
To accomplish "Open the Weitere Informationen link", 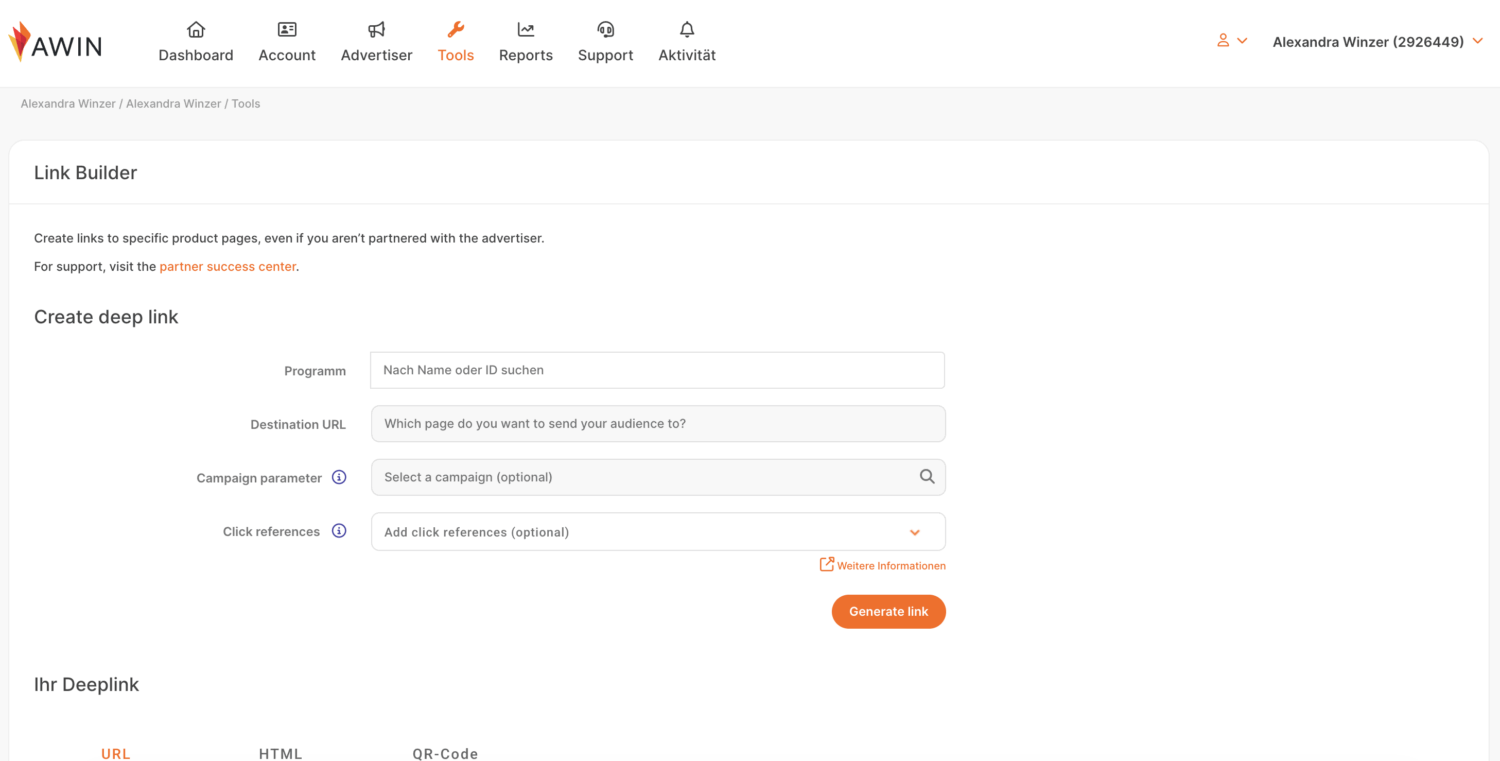I will click(x=891, y=565).
